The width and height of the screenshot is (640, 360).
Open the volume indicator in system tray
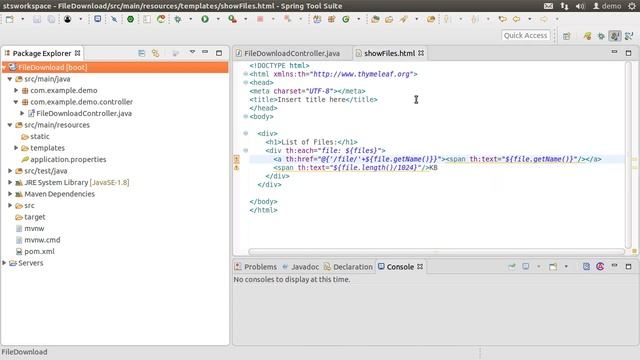click(580, 6)
